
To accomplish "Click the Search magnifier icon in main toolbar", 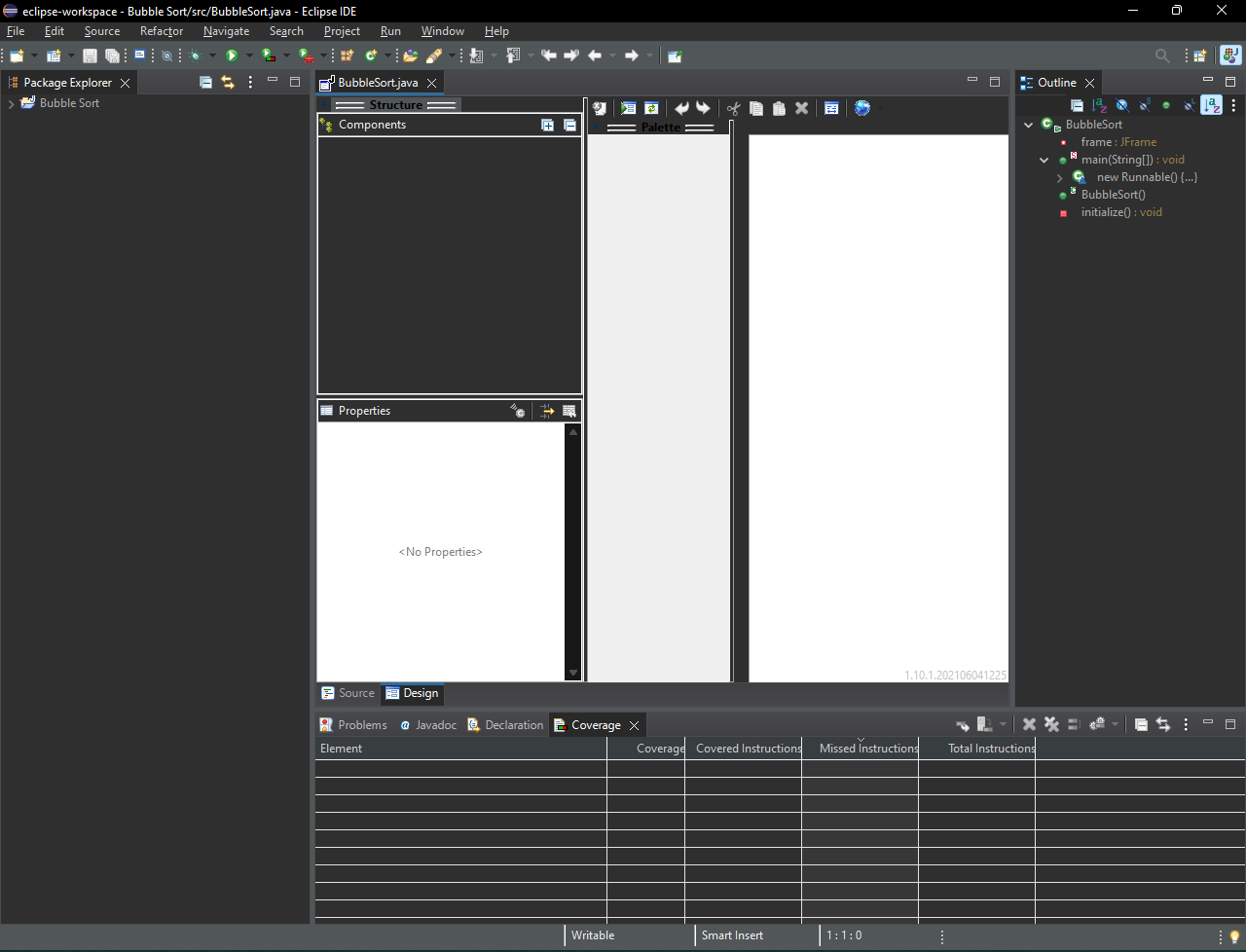I will [1162, 55].
